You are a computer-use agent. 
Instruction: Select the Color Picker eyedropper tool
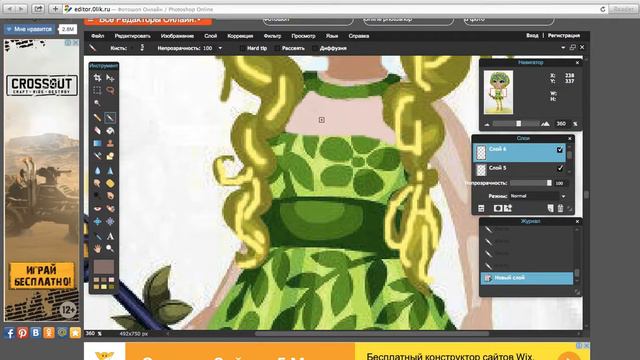[x=97, y=236]
